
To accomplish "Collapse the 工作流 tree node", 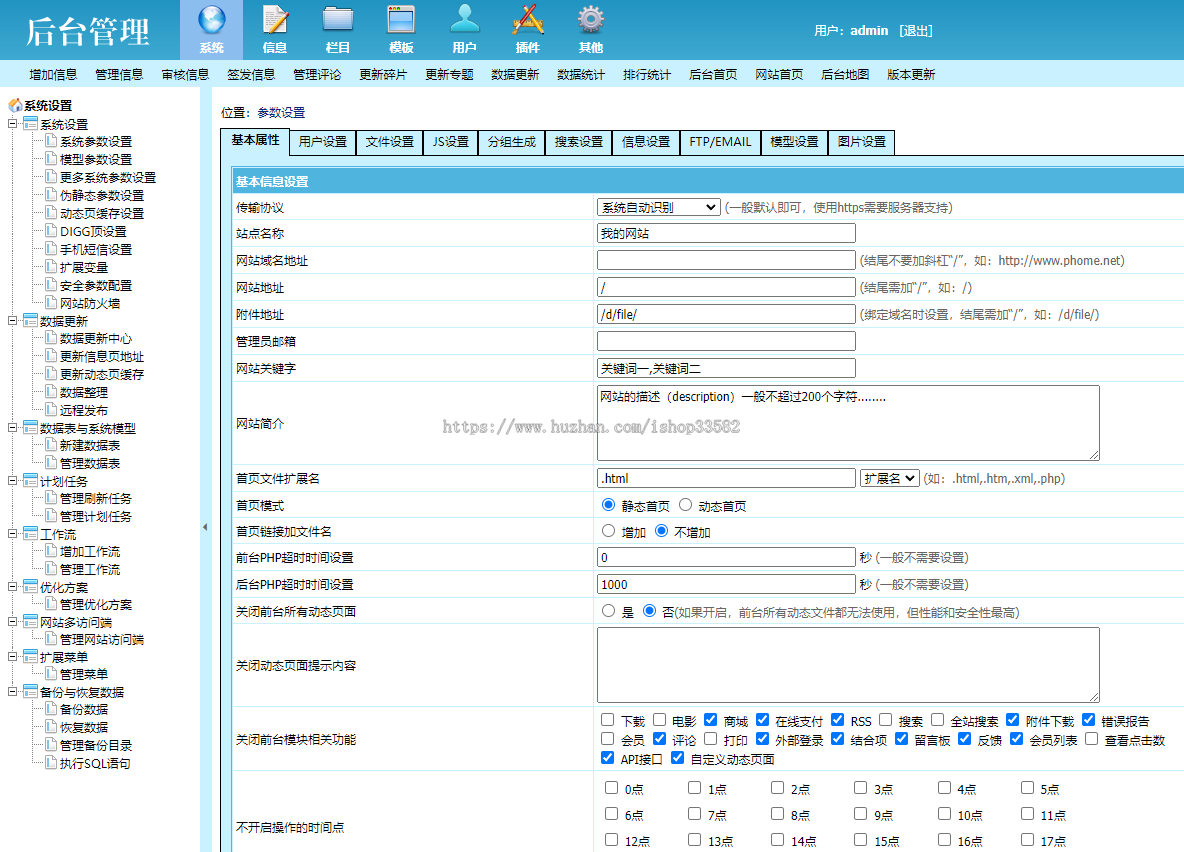I will coord(12,533).
